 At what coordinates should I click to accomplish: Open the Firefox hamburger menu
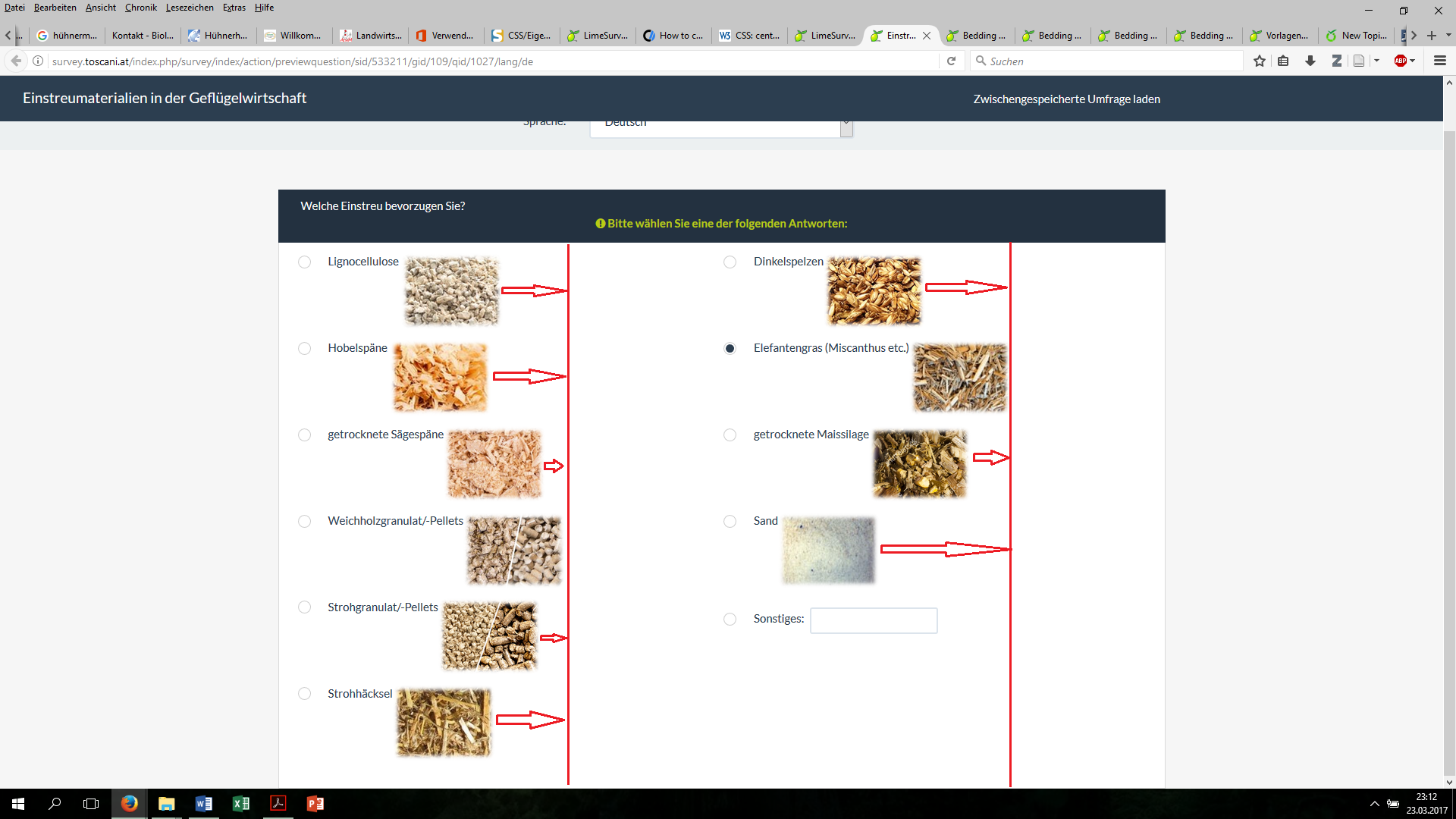[x=1440, y=61]
